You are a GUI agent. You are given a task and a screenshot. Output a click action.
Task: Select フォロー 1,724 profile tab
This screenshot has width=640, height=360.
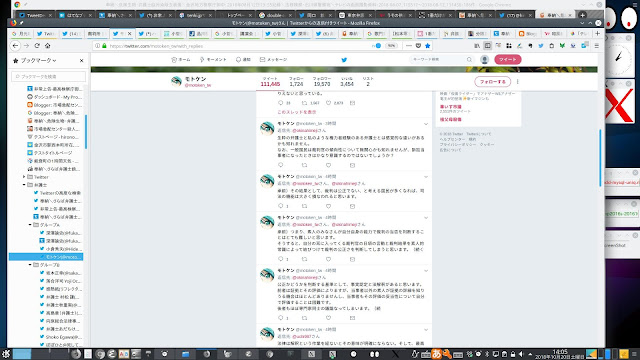tap(296, 82)
